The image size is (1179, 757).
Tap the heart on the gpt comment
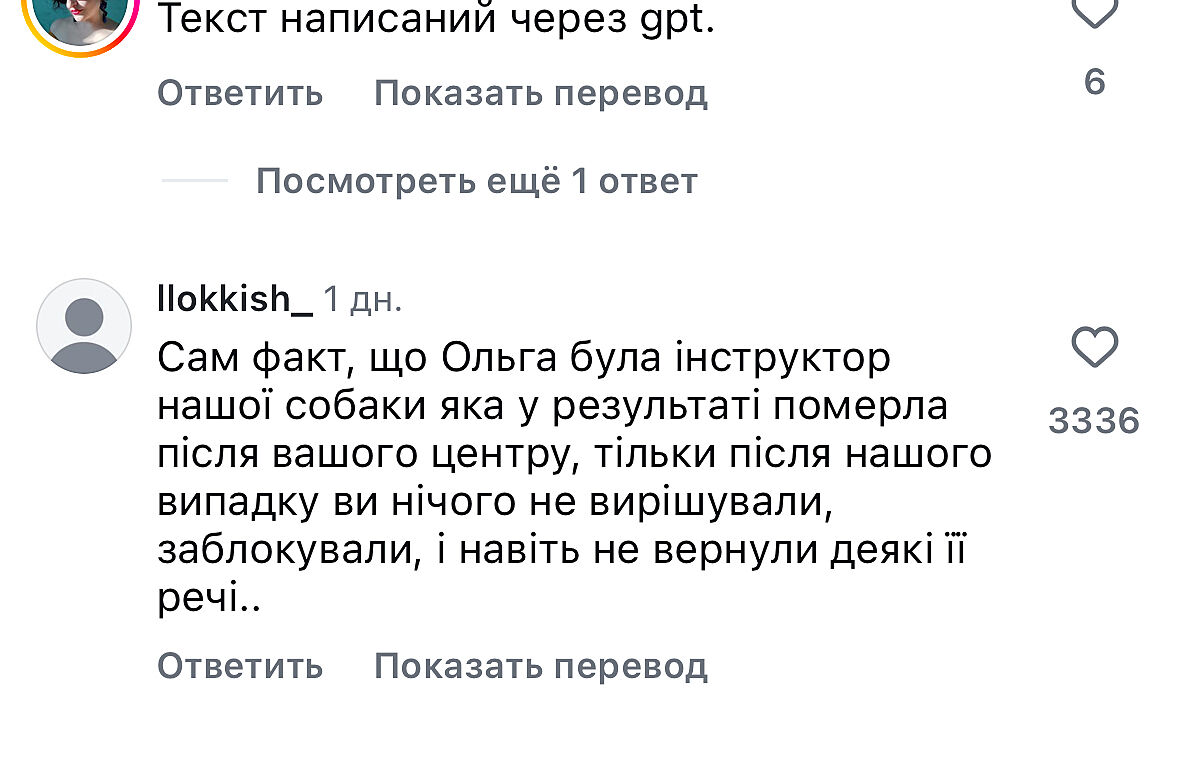(1094, 12)
